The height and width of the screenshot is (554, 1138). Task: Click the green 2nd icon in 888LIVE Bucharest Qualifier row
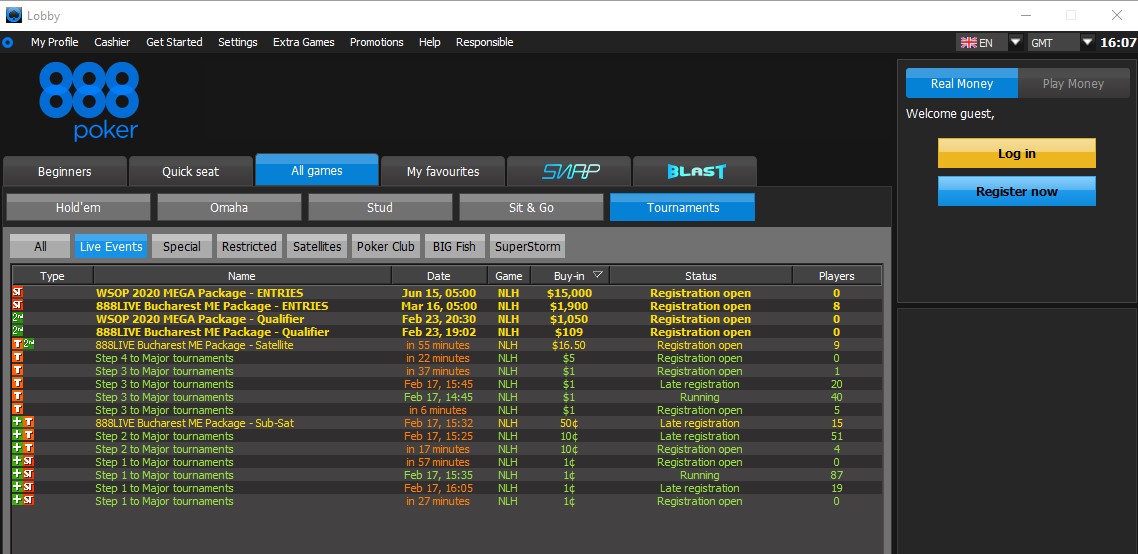click(18, 332)
